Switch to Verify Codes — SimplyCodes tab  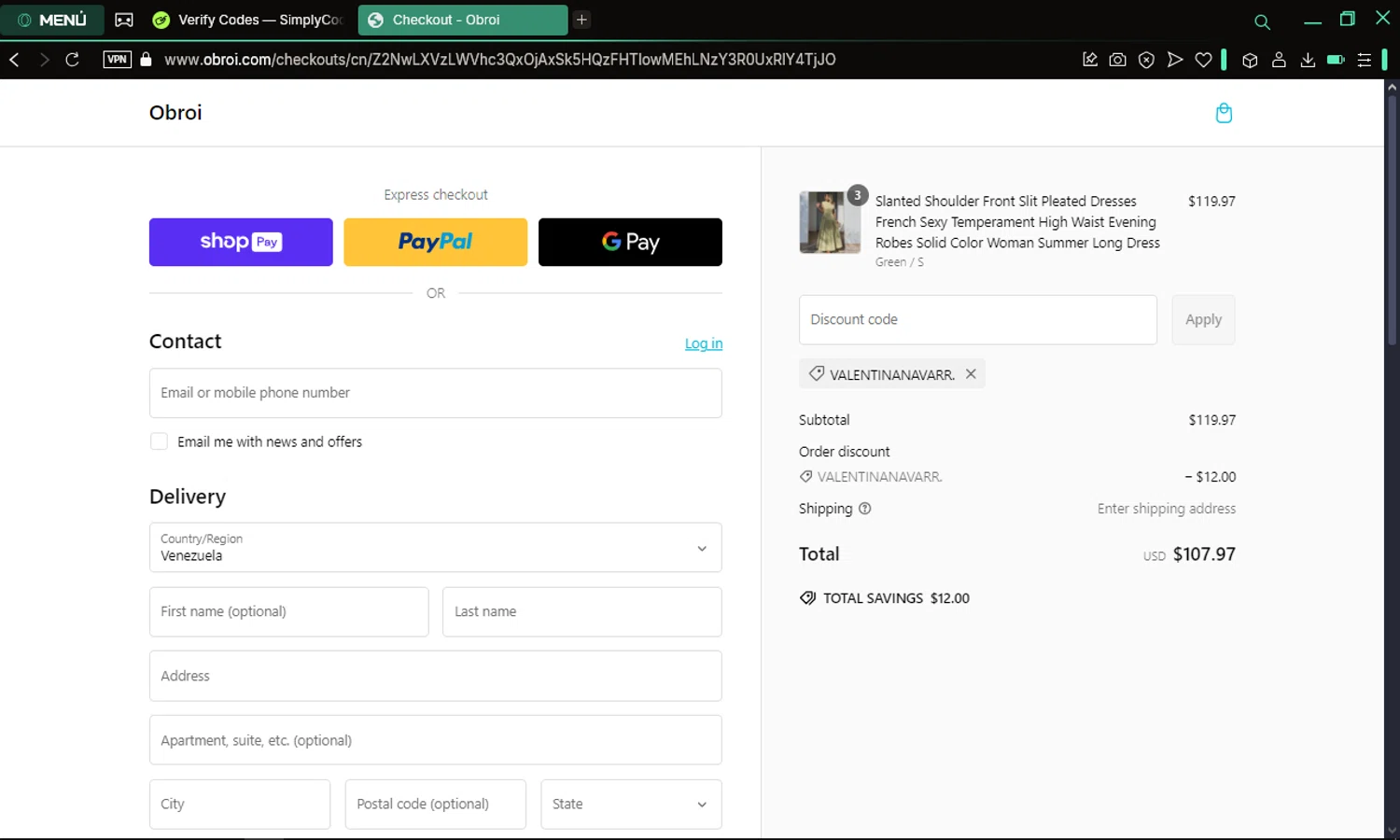[x=248, y=20]
